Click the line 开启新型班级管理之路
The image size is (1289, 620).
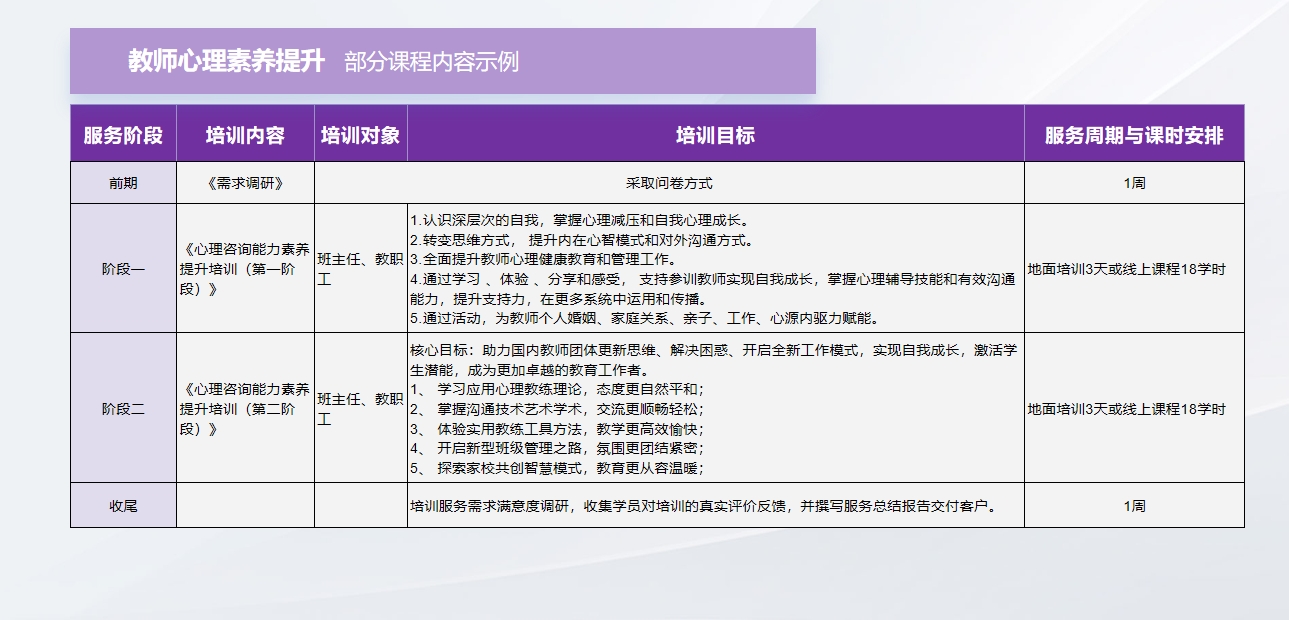click(557, 447)
